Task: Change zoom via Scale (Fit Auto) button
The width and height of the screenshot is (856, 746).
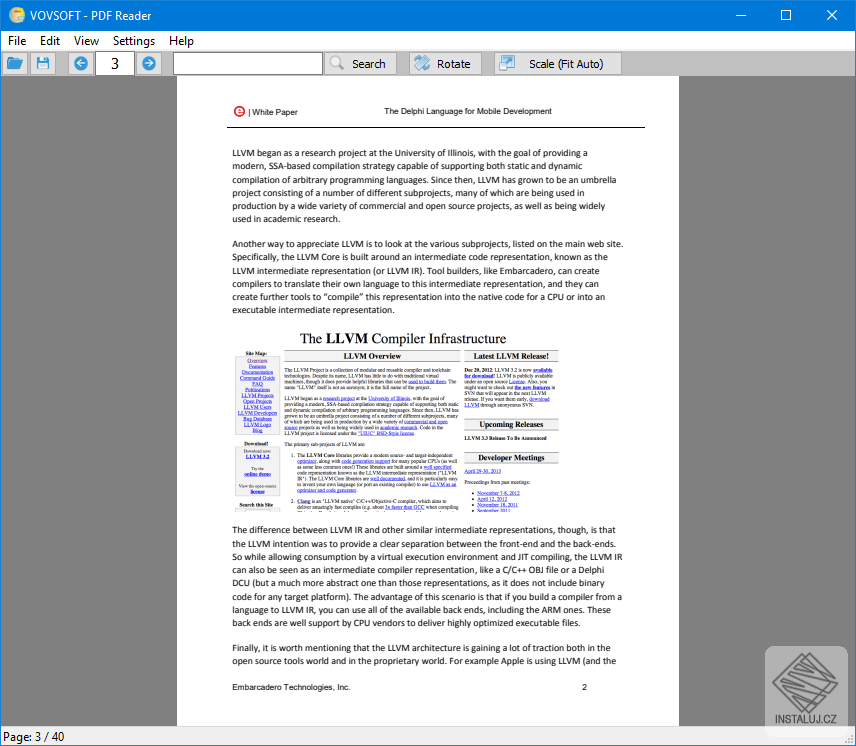Action: pyautogui.click(x=557, y=64)
